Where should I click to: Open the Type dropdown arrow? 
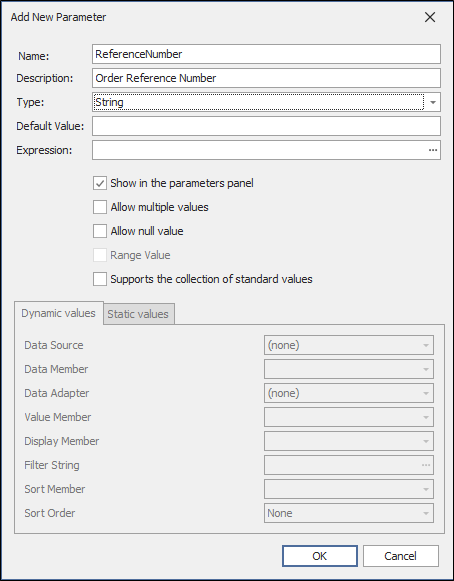pyautogui.click(x=433, y=102)
